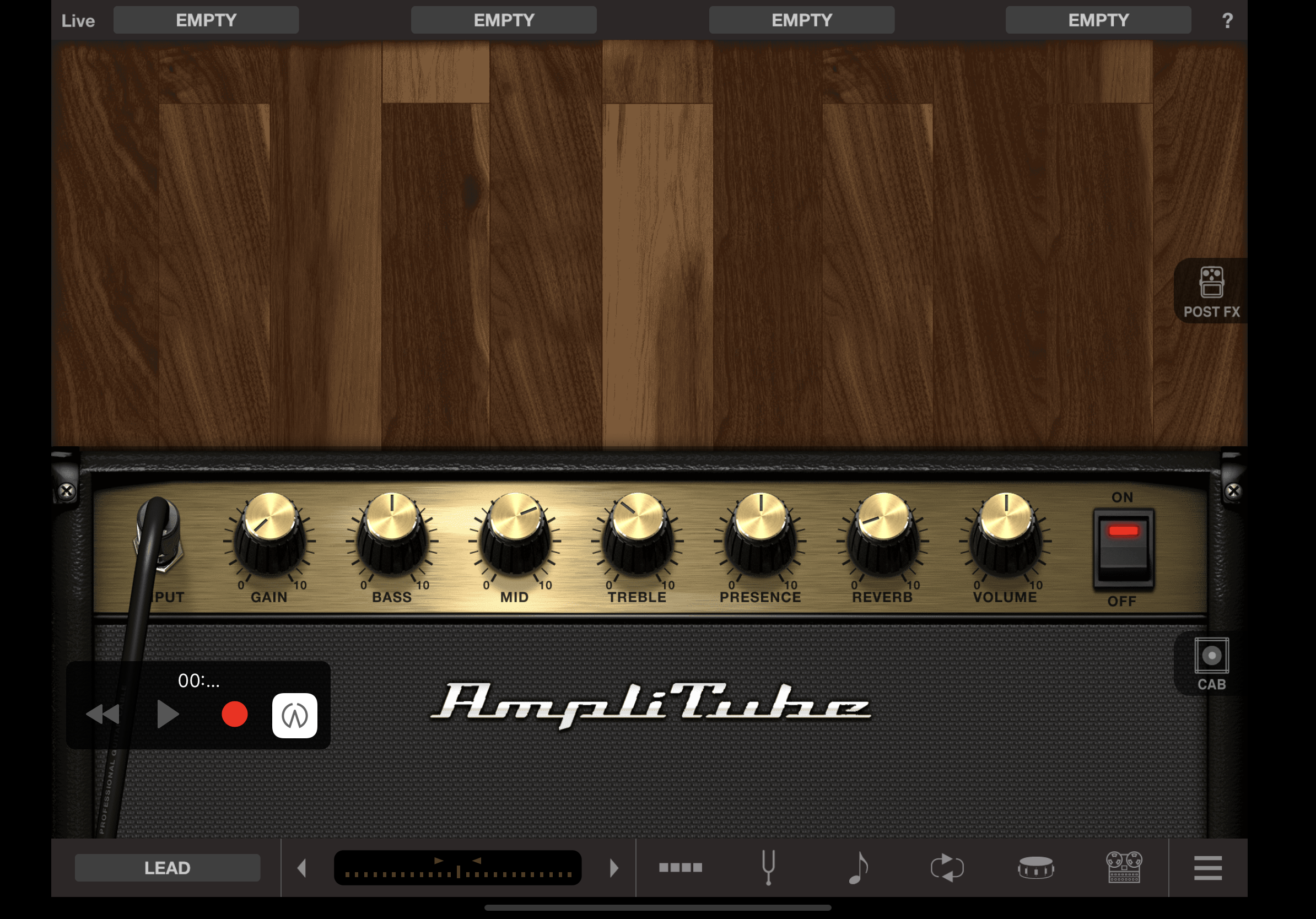Open the drum machine icon
The height and width of the screenshot is (919, 1316).
click(x=1035, y=867)
